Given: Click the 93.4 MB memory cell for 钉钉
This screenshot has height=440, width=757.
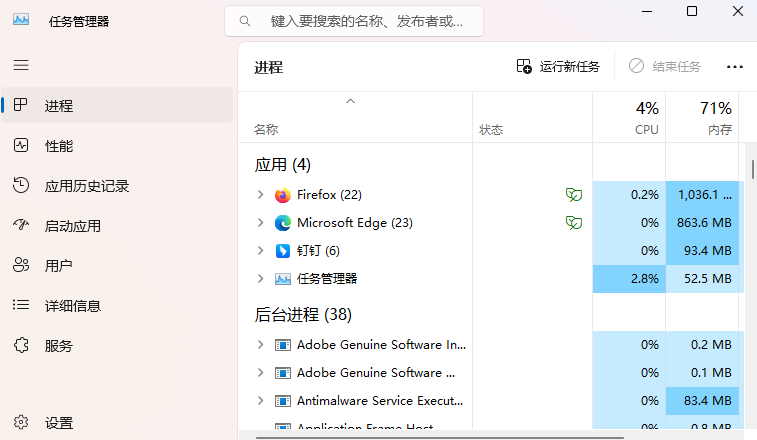Looking at the screenshot, I should [x=702, y=251].
